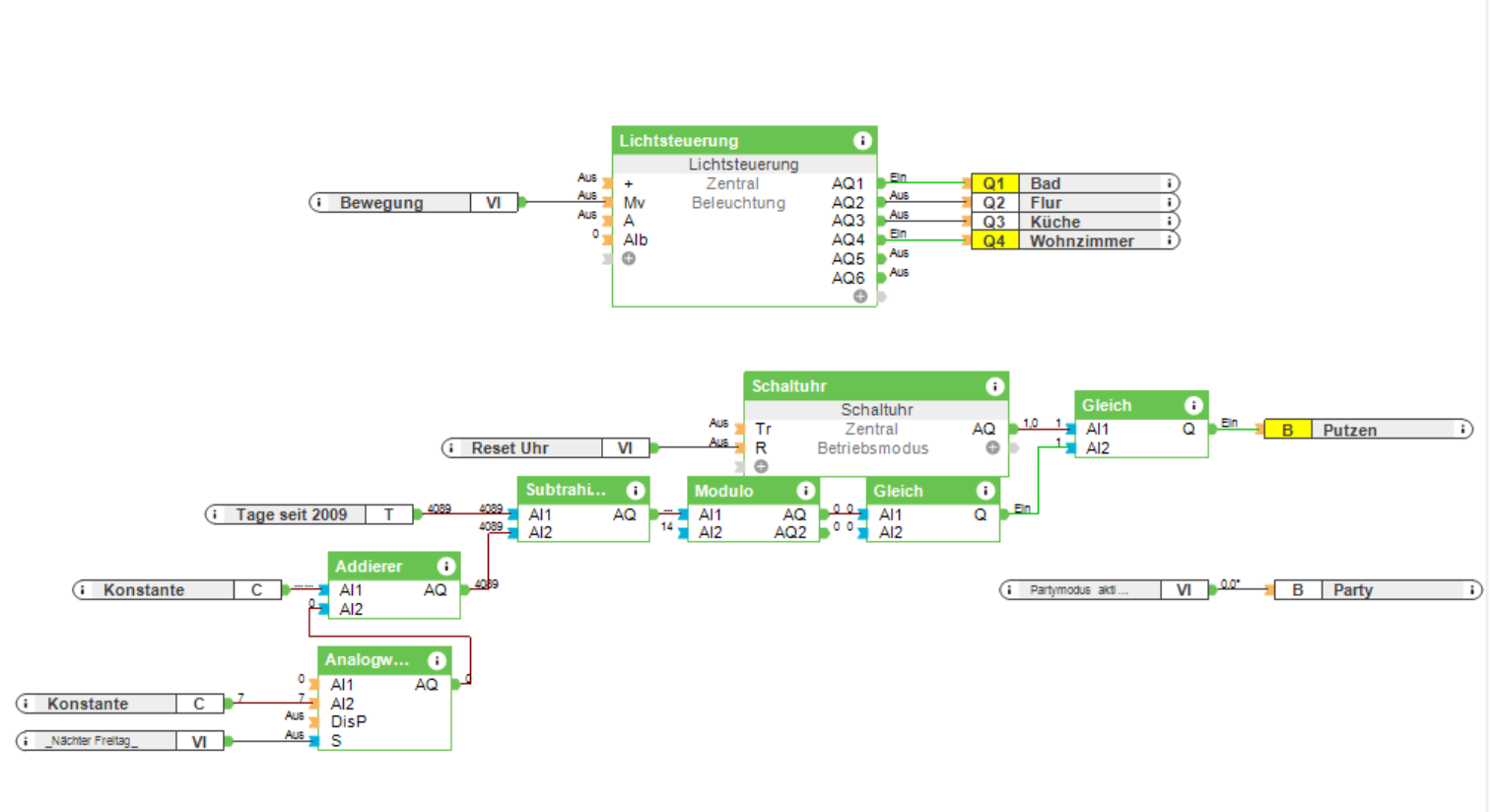The height and width of the screenshot is (812, 1492).
Task: Click the R input pin on Schaltuhr
Action: pyautogui.click(x=740, y=447)
